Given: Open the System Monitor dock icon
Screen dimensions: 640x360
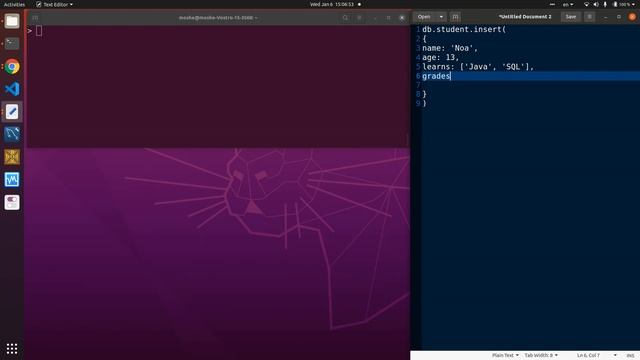Looking at the screenshot, I should point(12,179).
